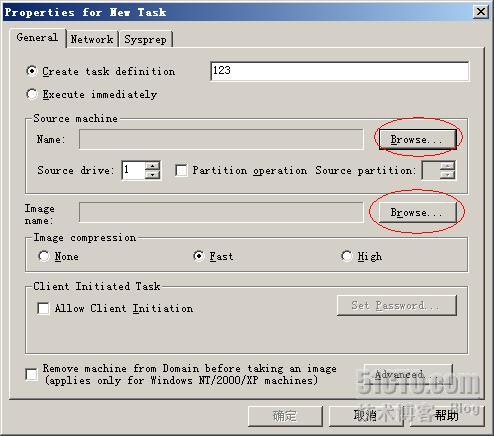Open Advanced settings button
Viewport: 494px width, 436px height.
click(408, 374)
